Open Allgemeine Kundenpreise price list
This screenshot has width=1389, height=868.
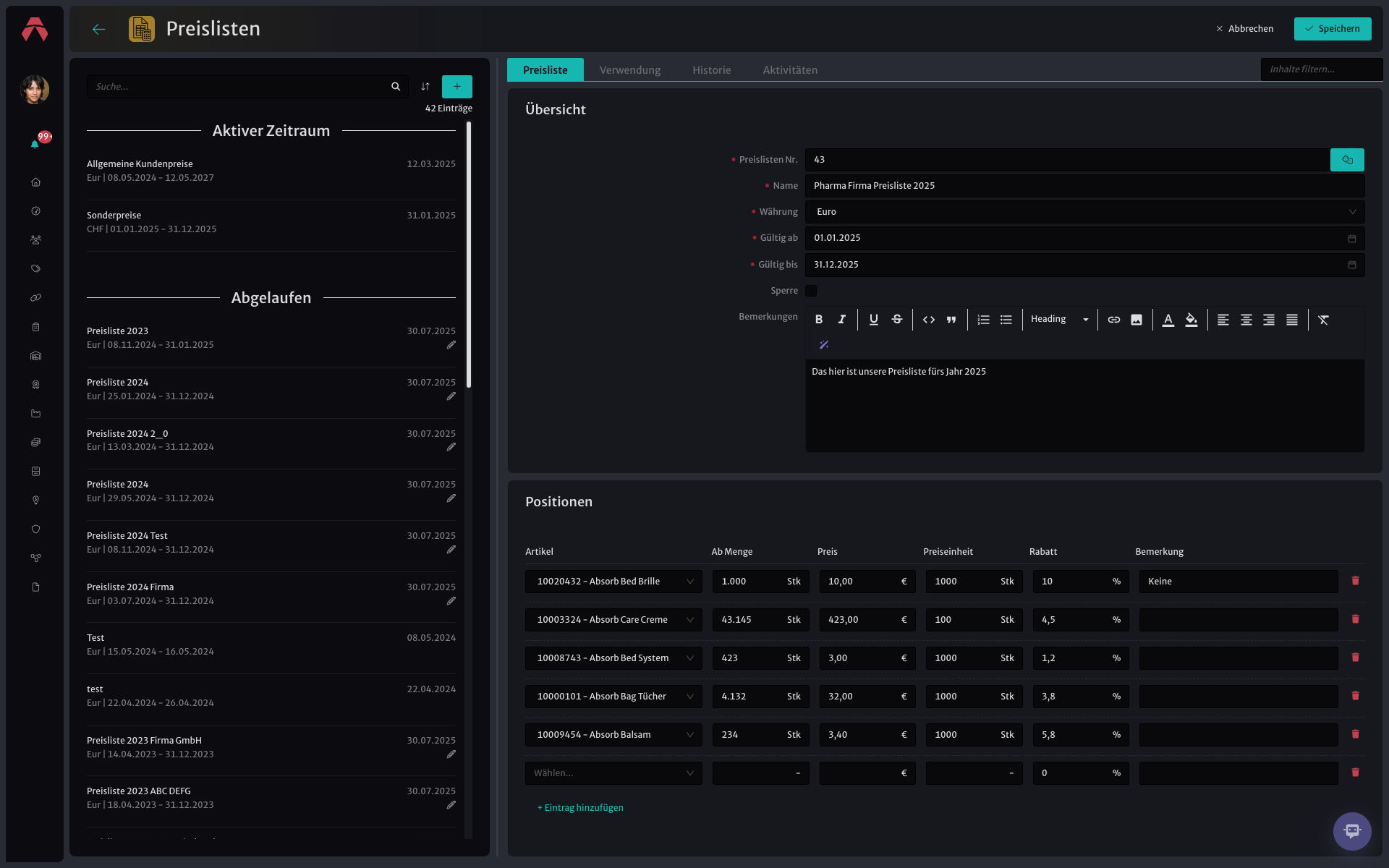(271, 171)
